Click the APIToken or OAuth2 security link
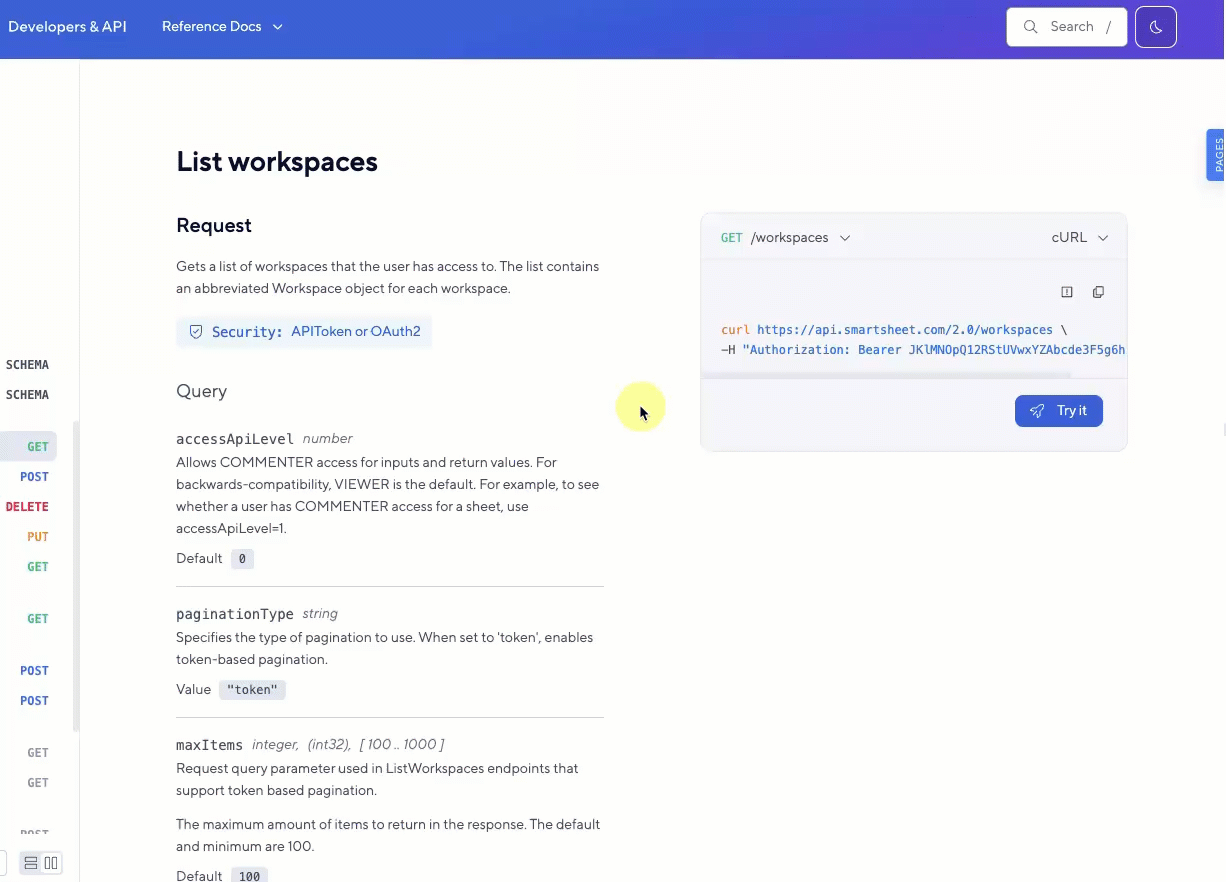 pyautogui.click(x=355, y=332)
